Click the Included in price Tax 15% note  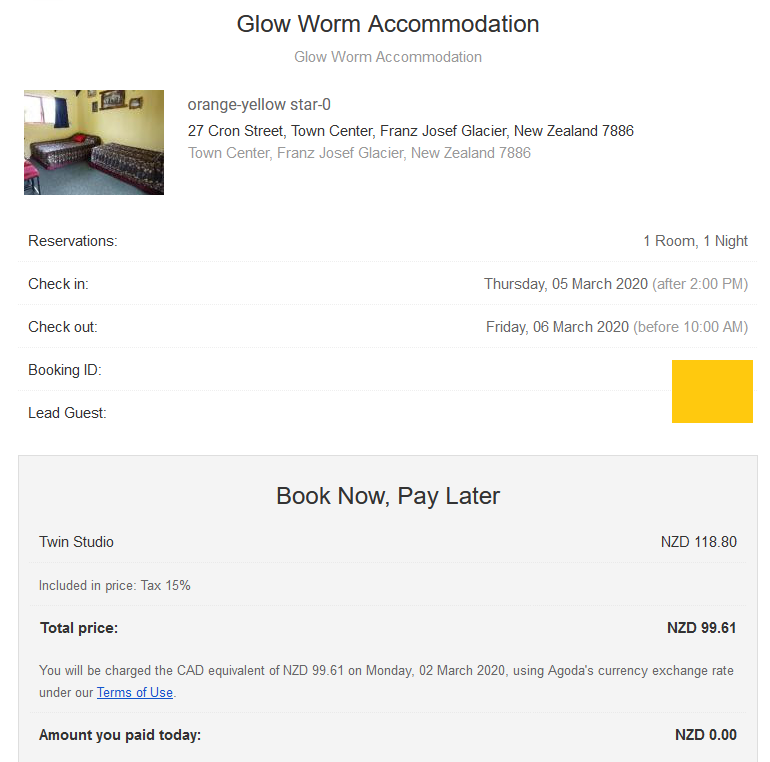tap(115, 585)
